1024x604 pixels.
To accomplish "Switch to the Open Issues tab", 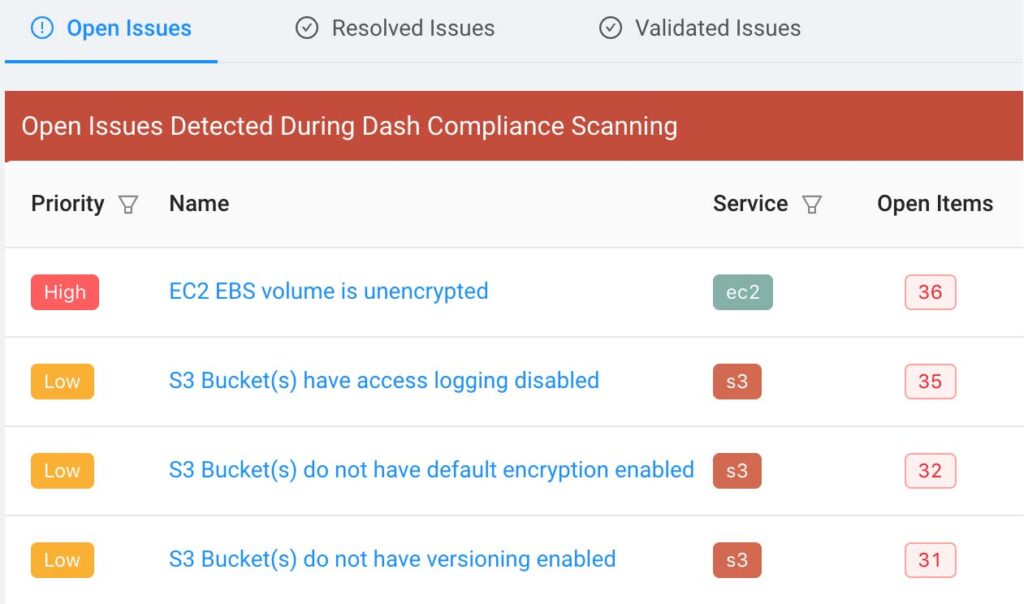I will tap(111, 29).
